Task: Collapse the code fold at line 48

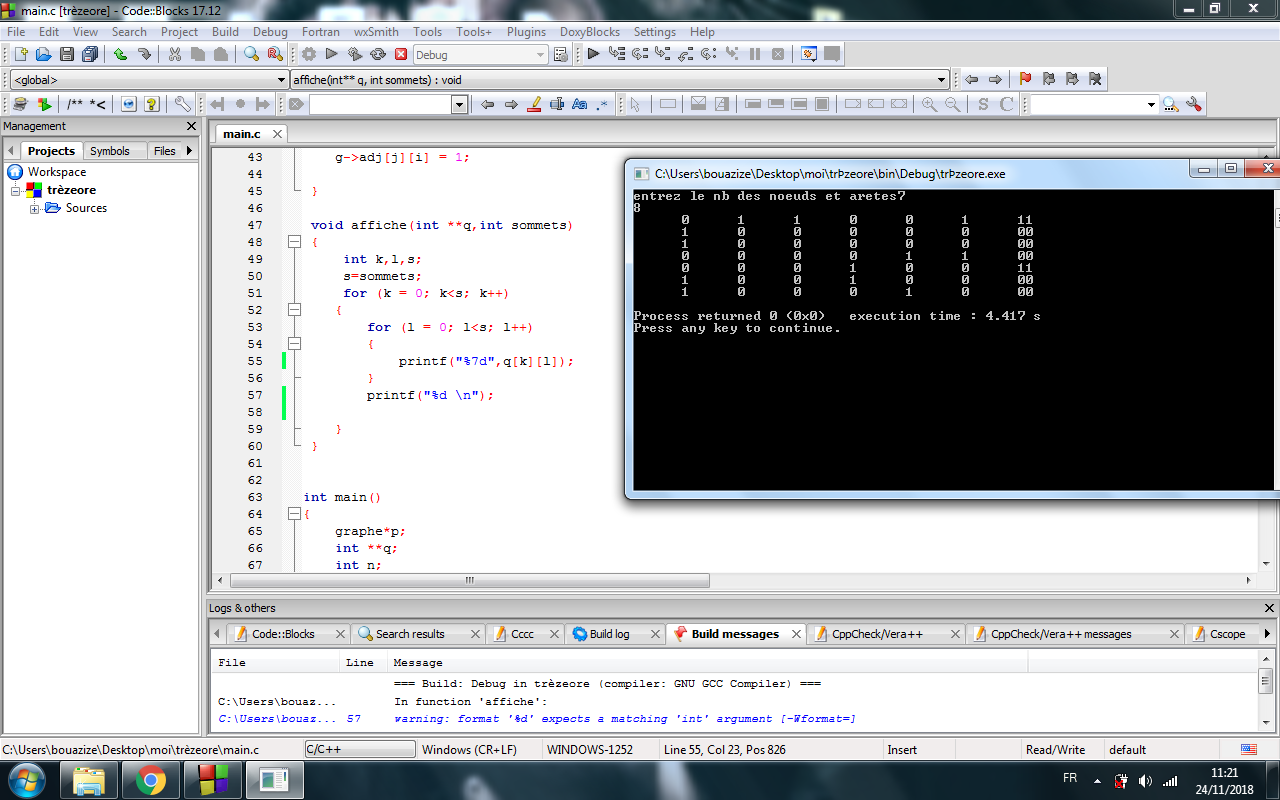Action: coord(294,242)
